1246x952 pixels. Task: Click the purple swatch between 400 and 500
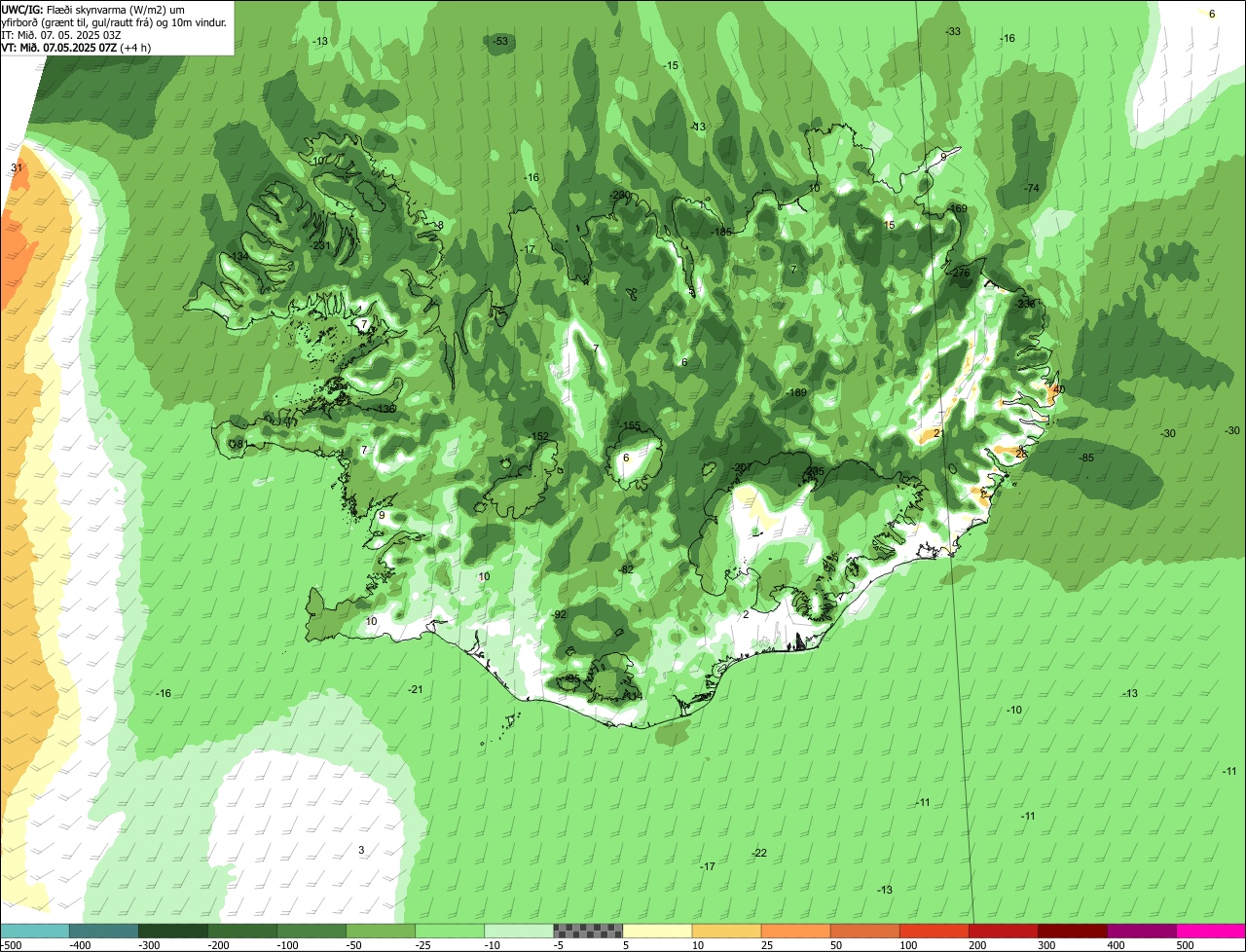tap(1142, 932)
